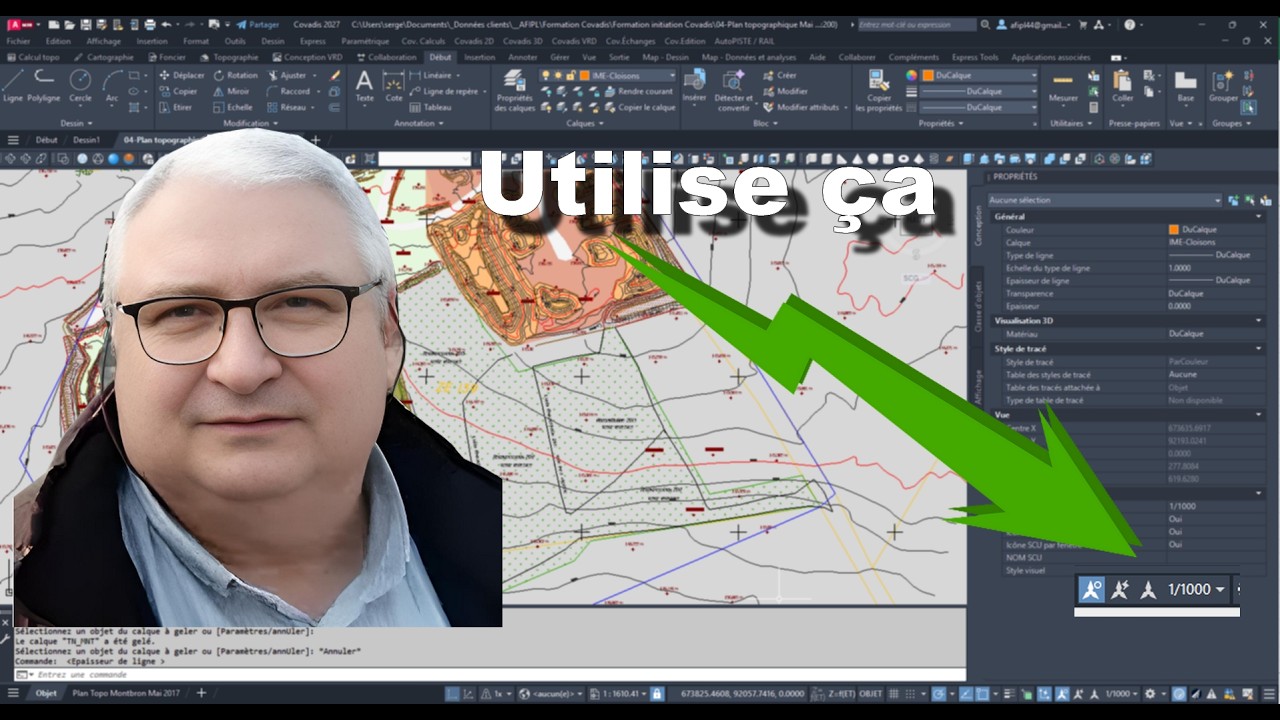Click the save disk icon

86,24
